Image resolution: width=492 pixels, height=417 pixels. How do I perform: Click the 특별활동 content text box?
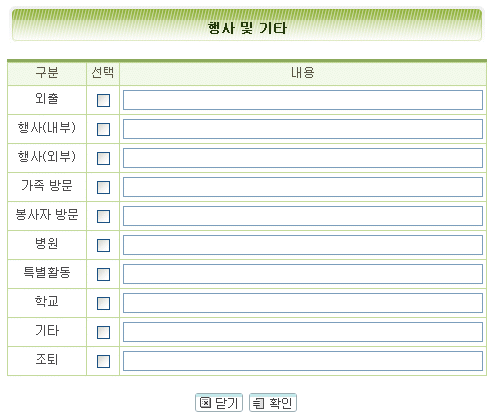[303, 274]
